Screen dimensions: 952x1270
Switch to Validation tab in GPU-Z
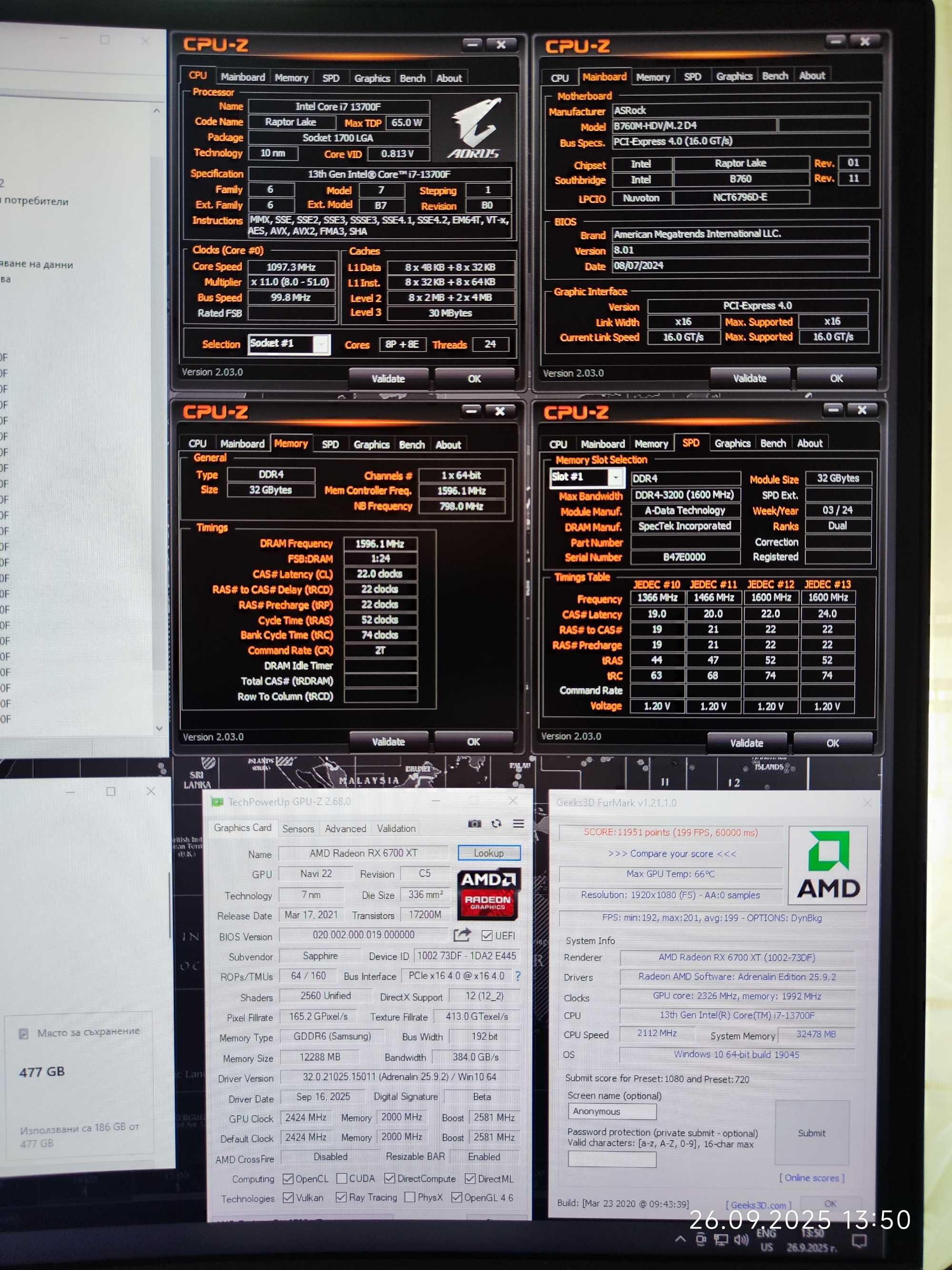(x=396, y=829)
